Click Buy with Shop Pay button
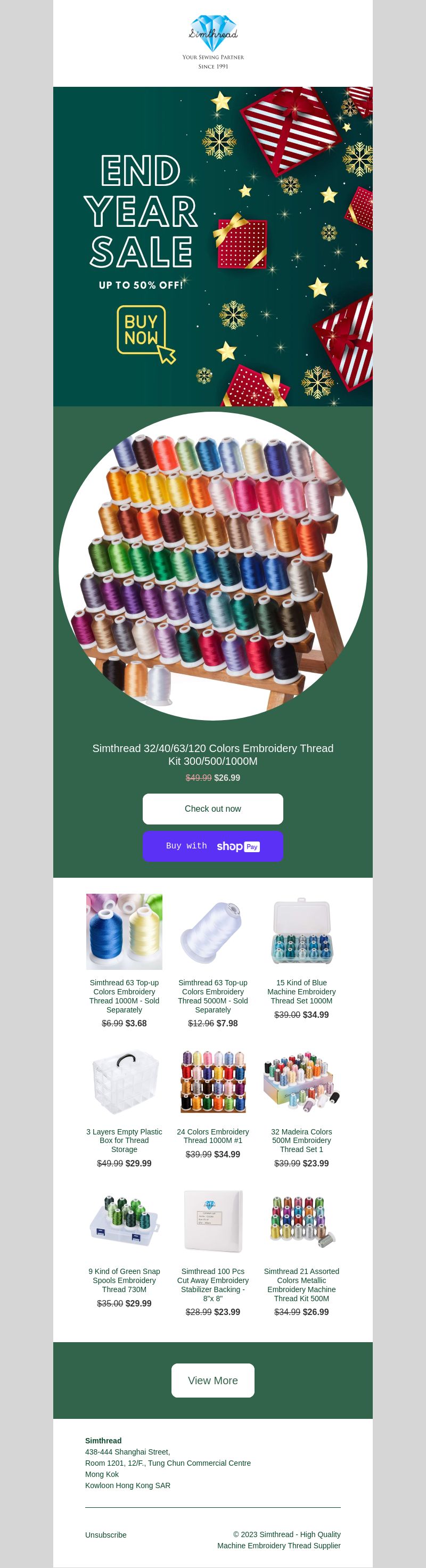 [213, 846]
